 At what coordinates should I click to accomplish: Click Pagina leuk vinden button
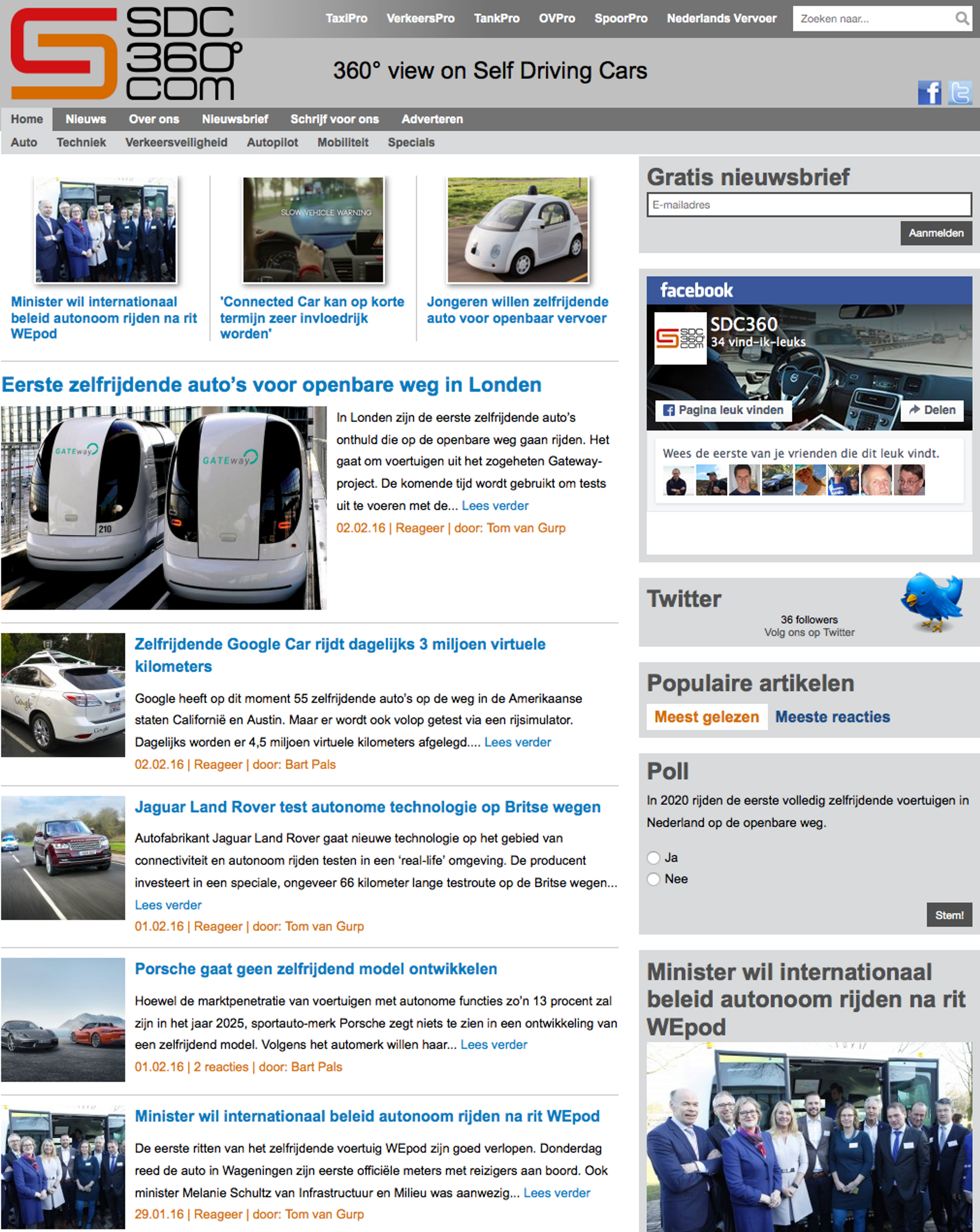724,410
